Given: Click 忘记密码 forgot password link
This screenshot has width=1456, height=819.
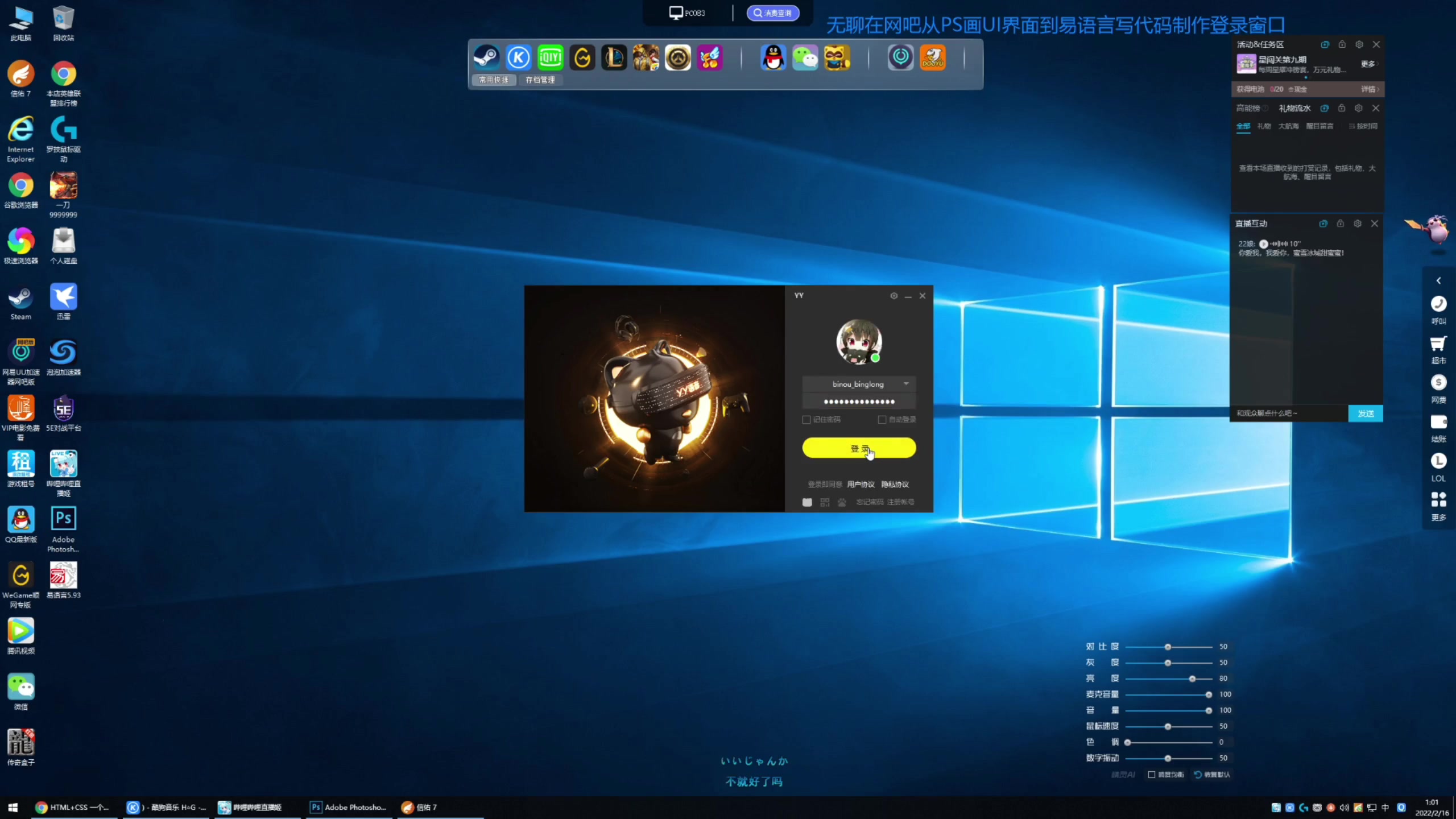Looking at the screenshot, I should 870,502.
